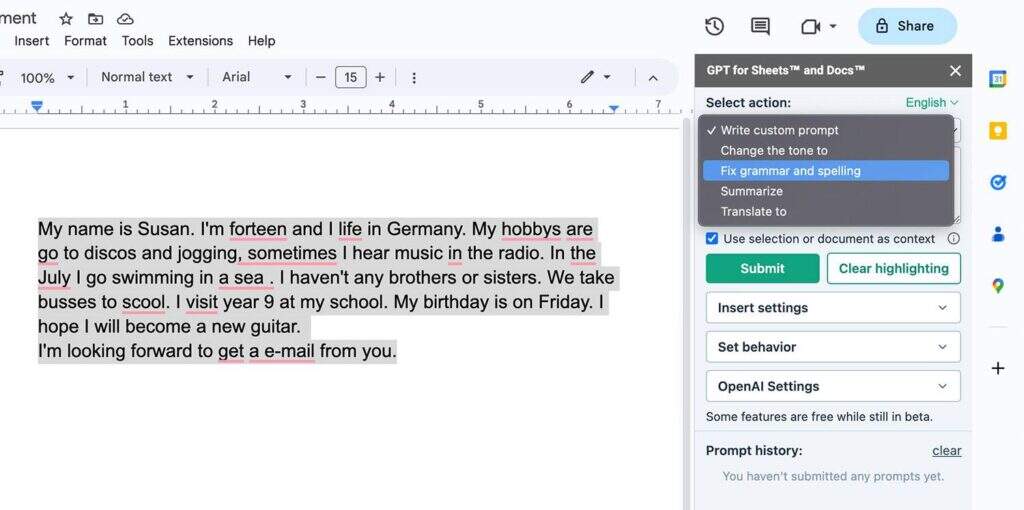Image resolution: width=1024 pixels, height=510 pixels.
Task: Expand the OpenAI Settings section
Action: click(x=832, y=386)
